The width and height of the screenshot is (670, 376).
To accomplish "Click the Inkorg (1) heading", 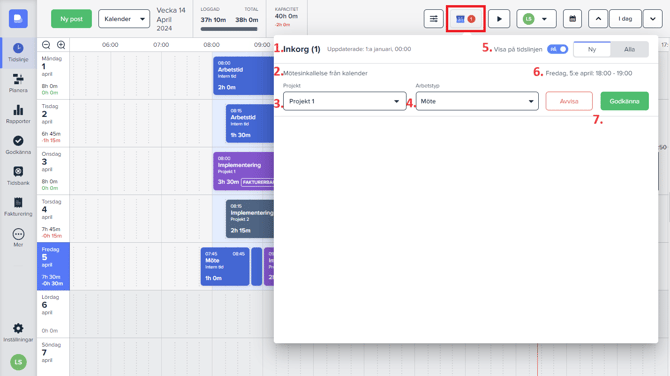I will 302,49.
